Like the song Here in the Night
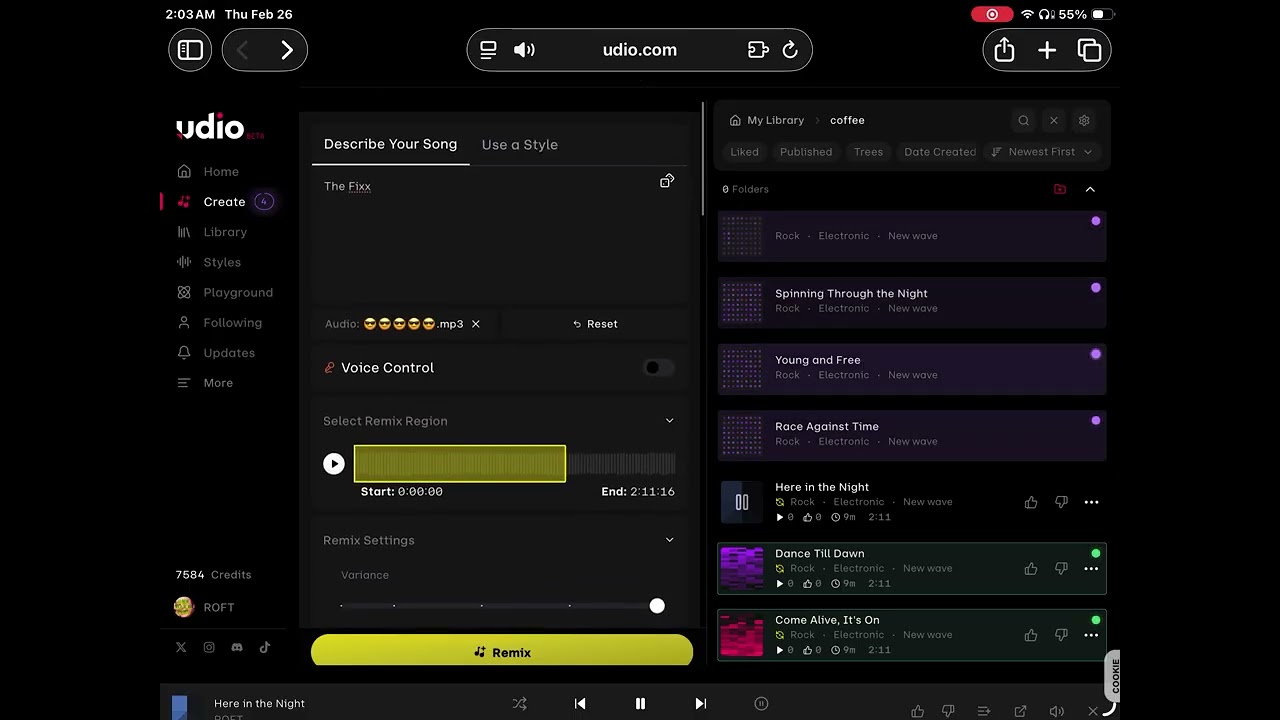 click(1031, 502)
